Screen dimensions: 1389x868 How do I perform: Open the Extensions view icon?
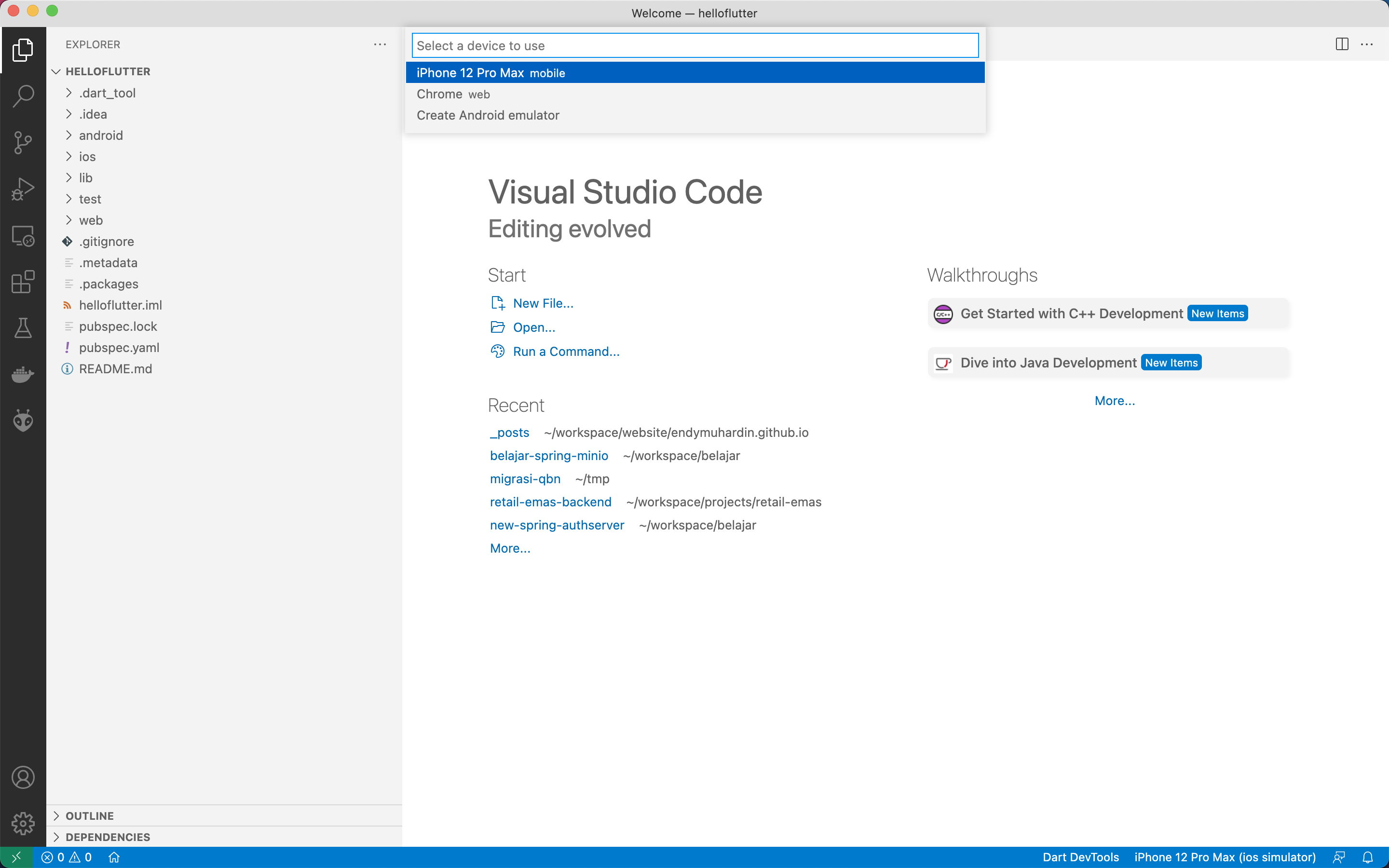point(23,282)
